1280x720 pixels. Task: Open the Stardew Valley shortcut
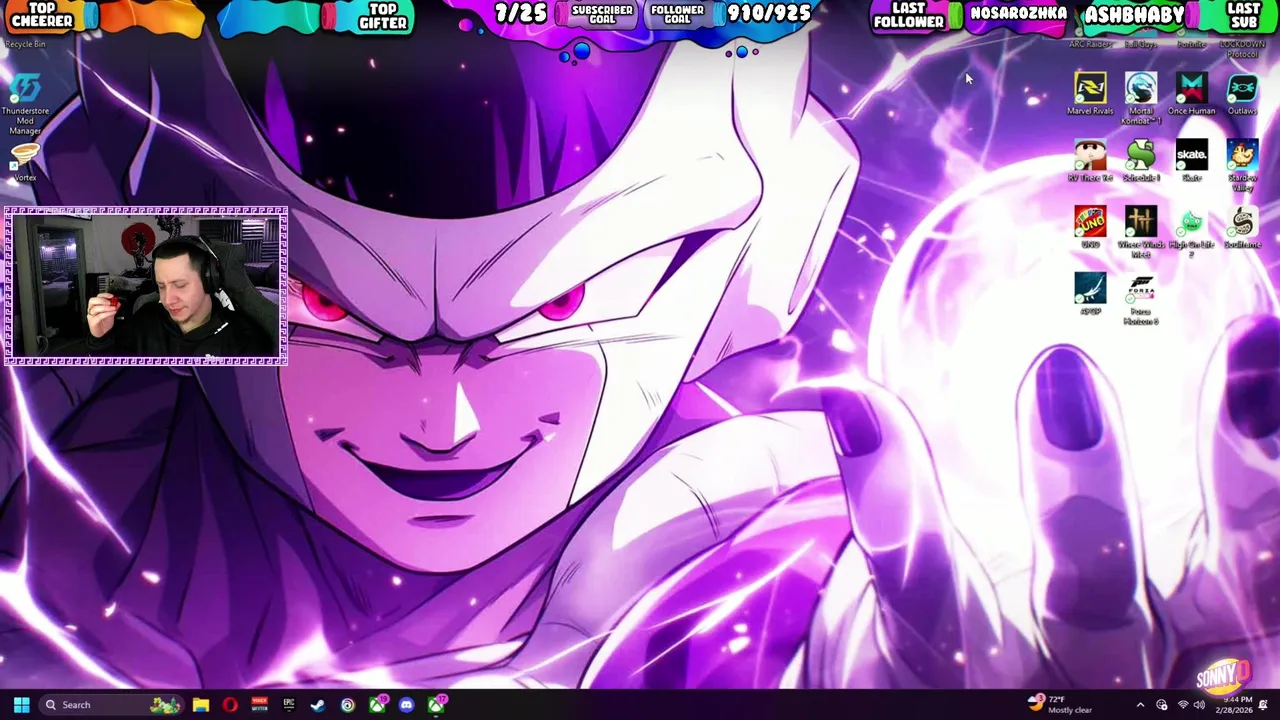point(1242,165)
